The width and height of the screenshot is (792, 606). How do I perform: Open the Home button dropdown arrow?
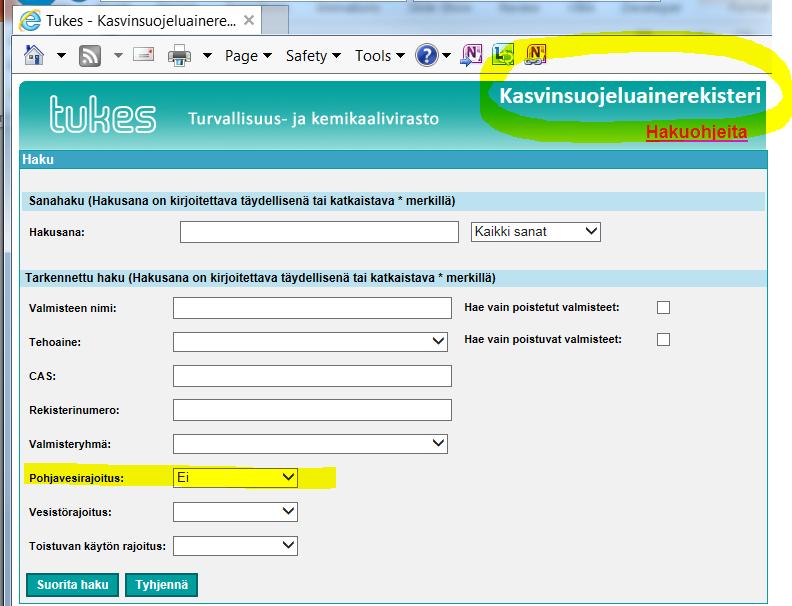pos(61,55)
